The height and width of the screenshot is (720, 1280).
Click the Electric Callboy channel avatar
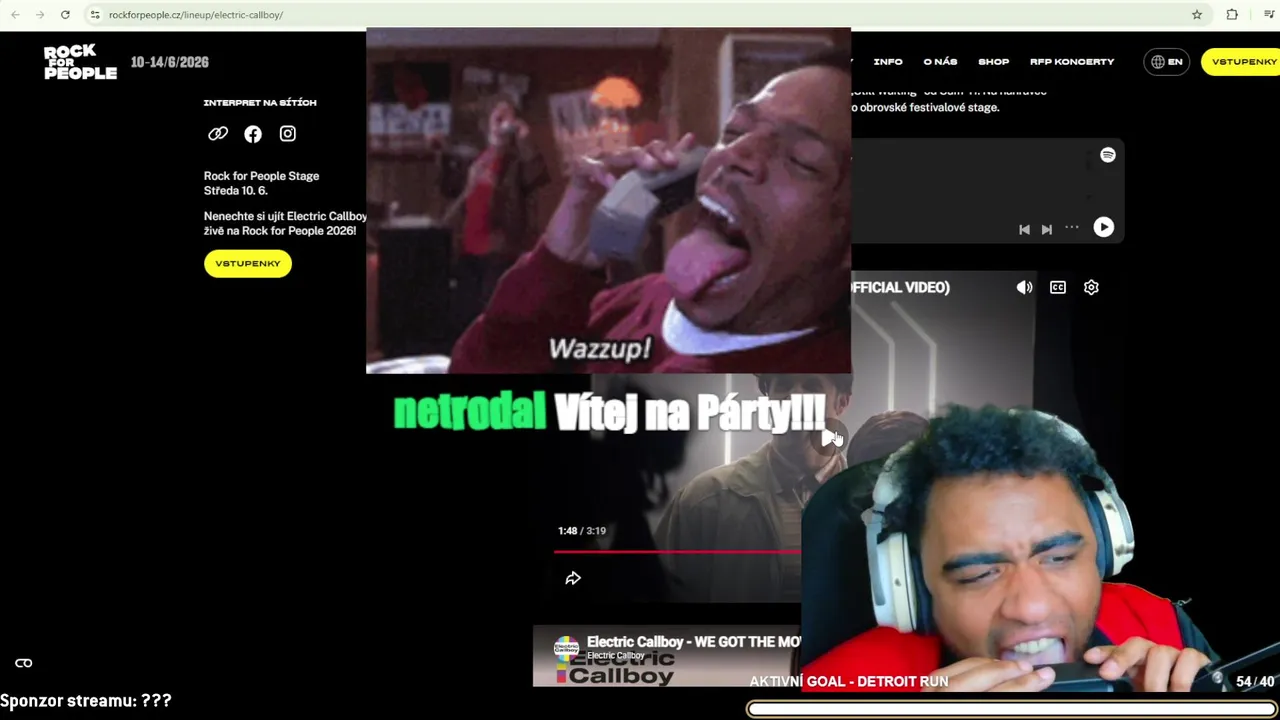coord(567,648)
